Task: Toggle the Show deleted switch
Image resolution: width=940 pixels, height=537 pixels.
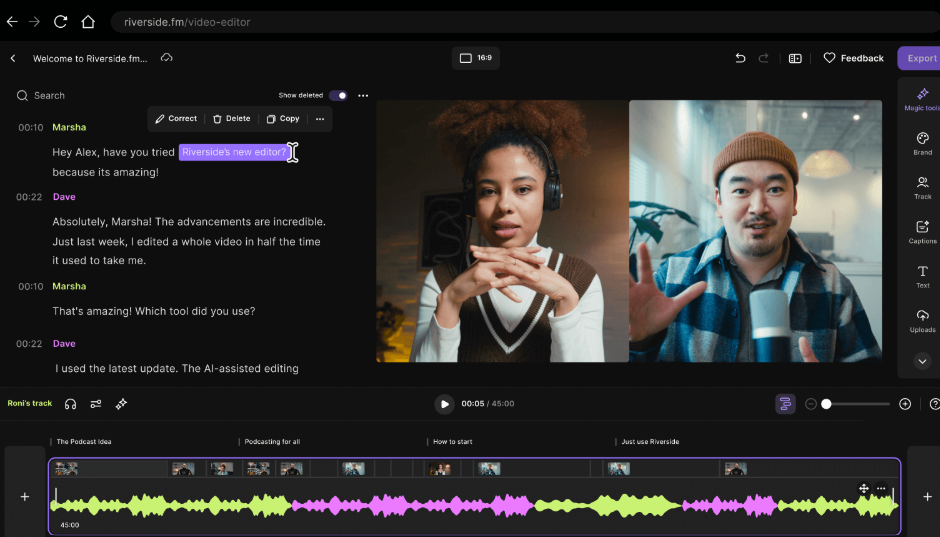Action: click(x=338, y=95)
